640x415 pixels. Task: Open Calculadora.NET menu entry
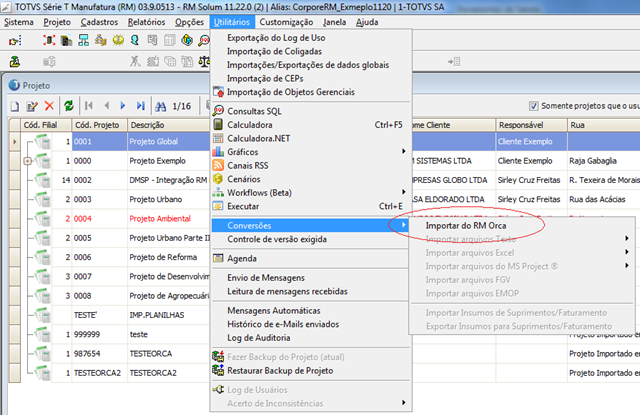tap(259, 138)
